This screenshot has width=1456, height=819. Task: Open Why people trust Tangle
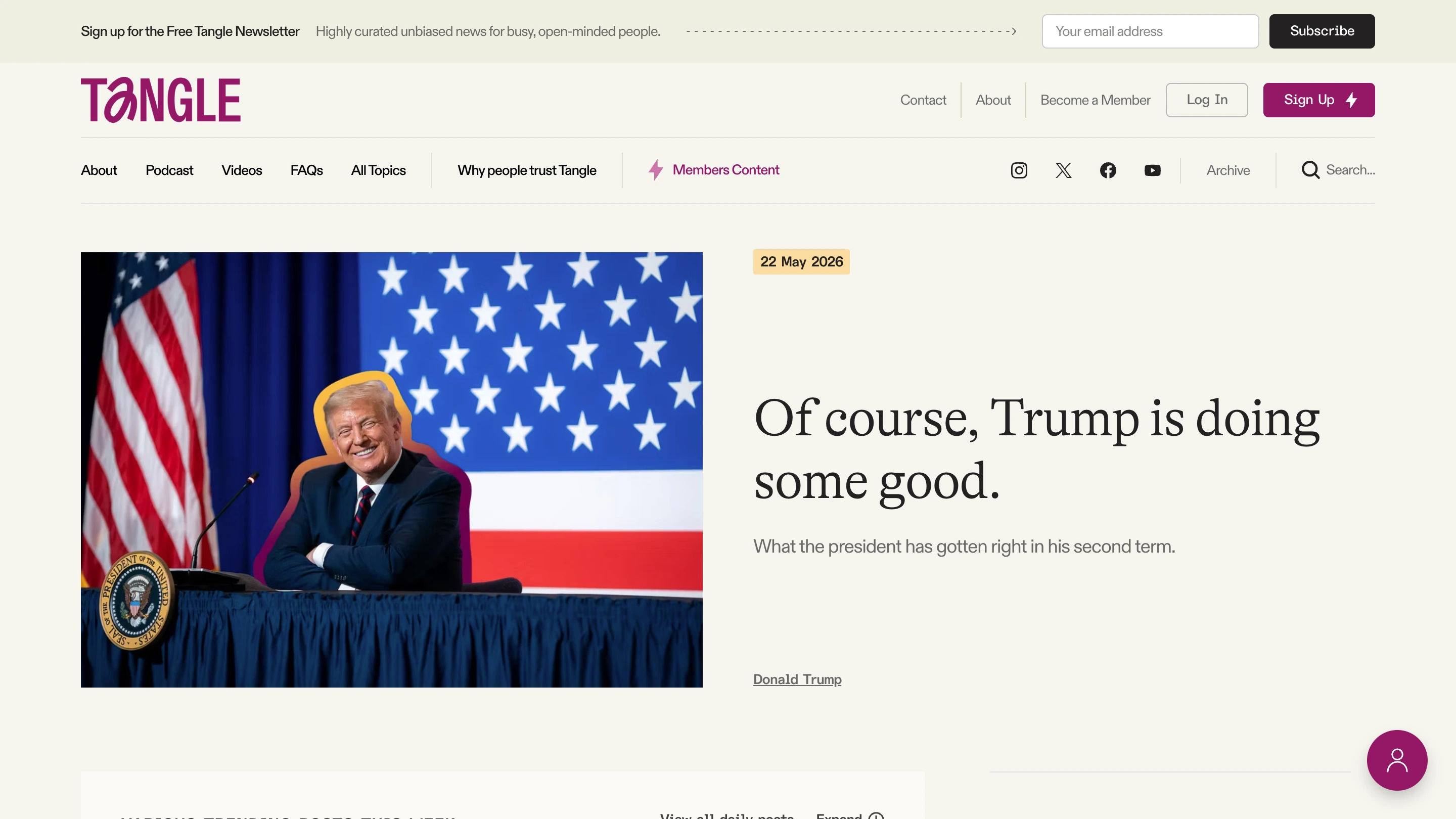[527, 170]
